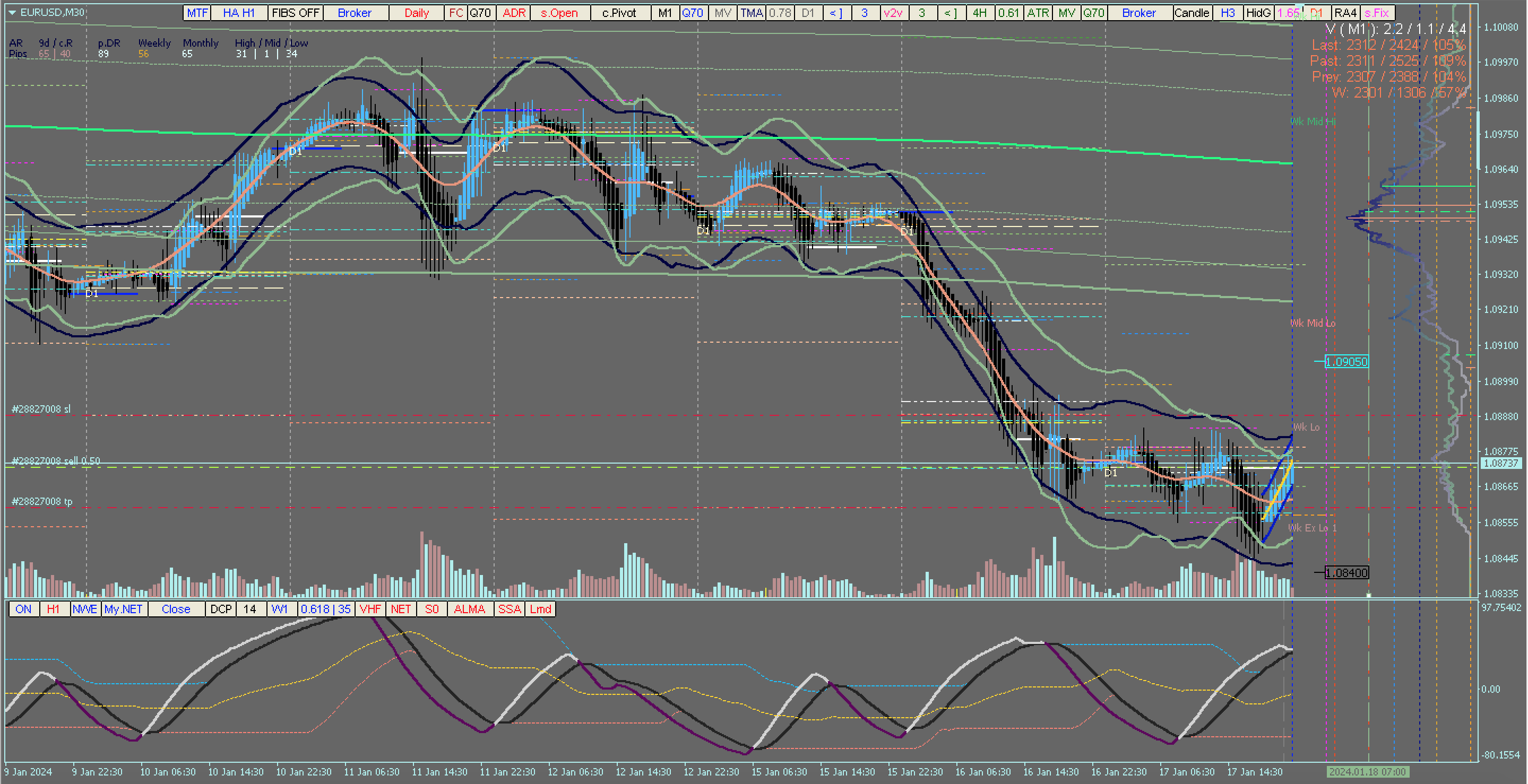Click the ALMA indicator button
This screenshot has width=1528, height=784.
coord(469,609)
